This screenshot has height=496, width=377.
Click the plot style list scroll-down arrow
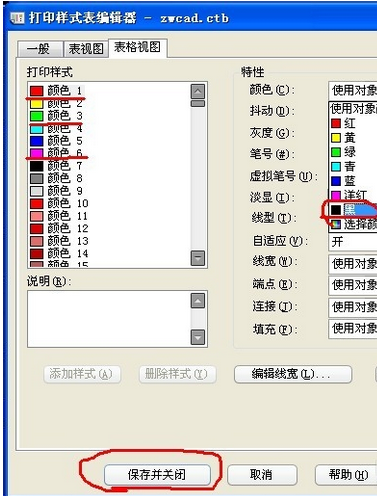[x=198, y=258]
